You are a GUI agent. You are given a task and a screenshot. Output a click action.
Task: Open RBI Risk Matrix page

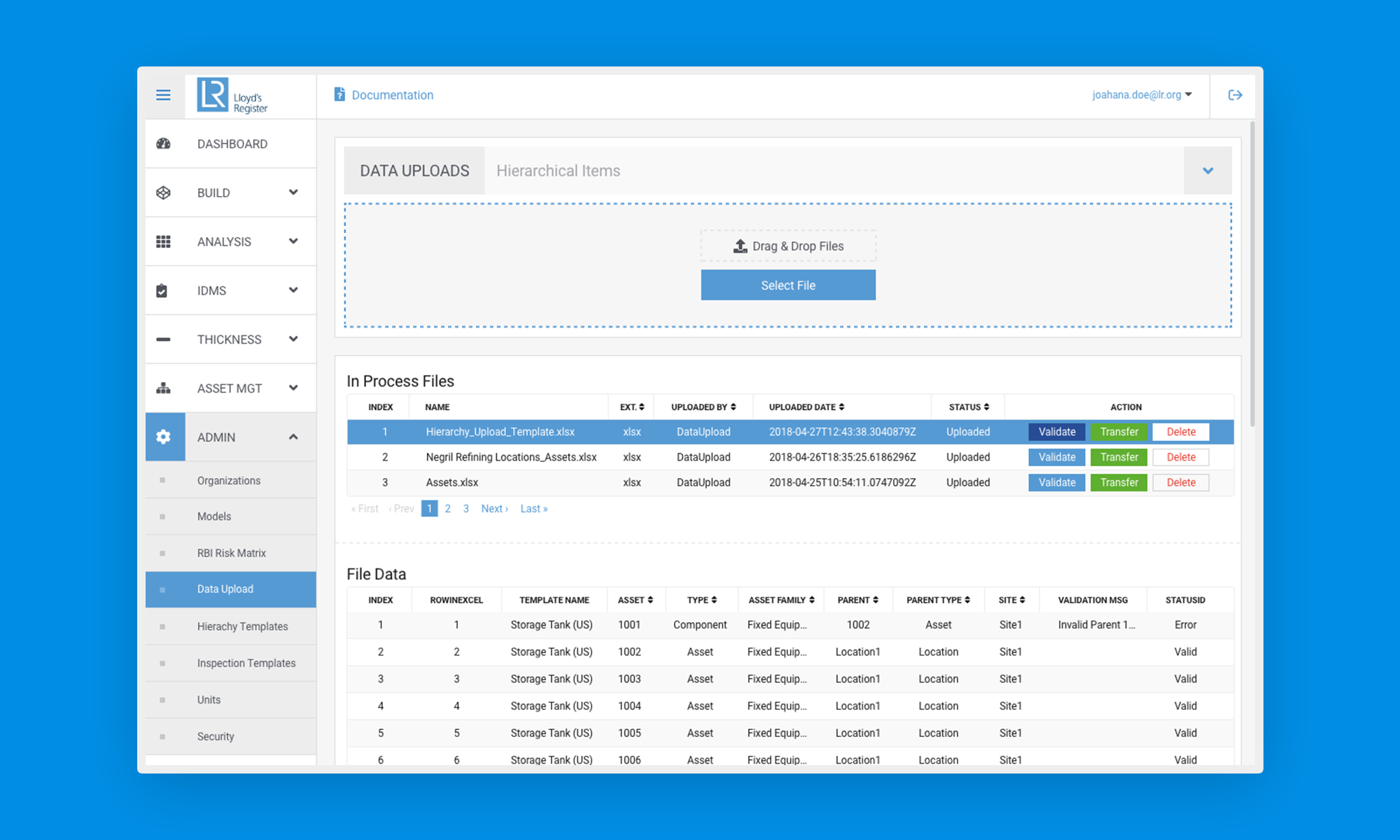pyautogui.click(x=231, y=553)
